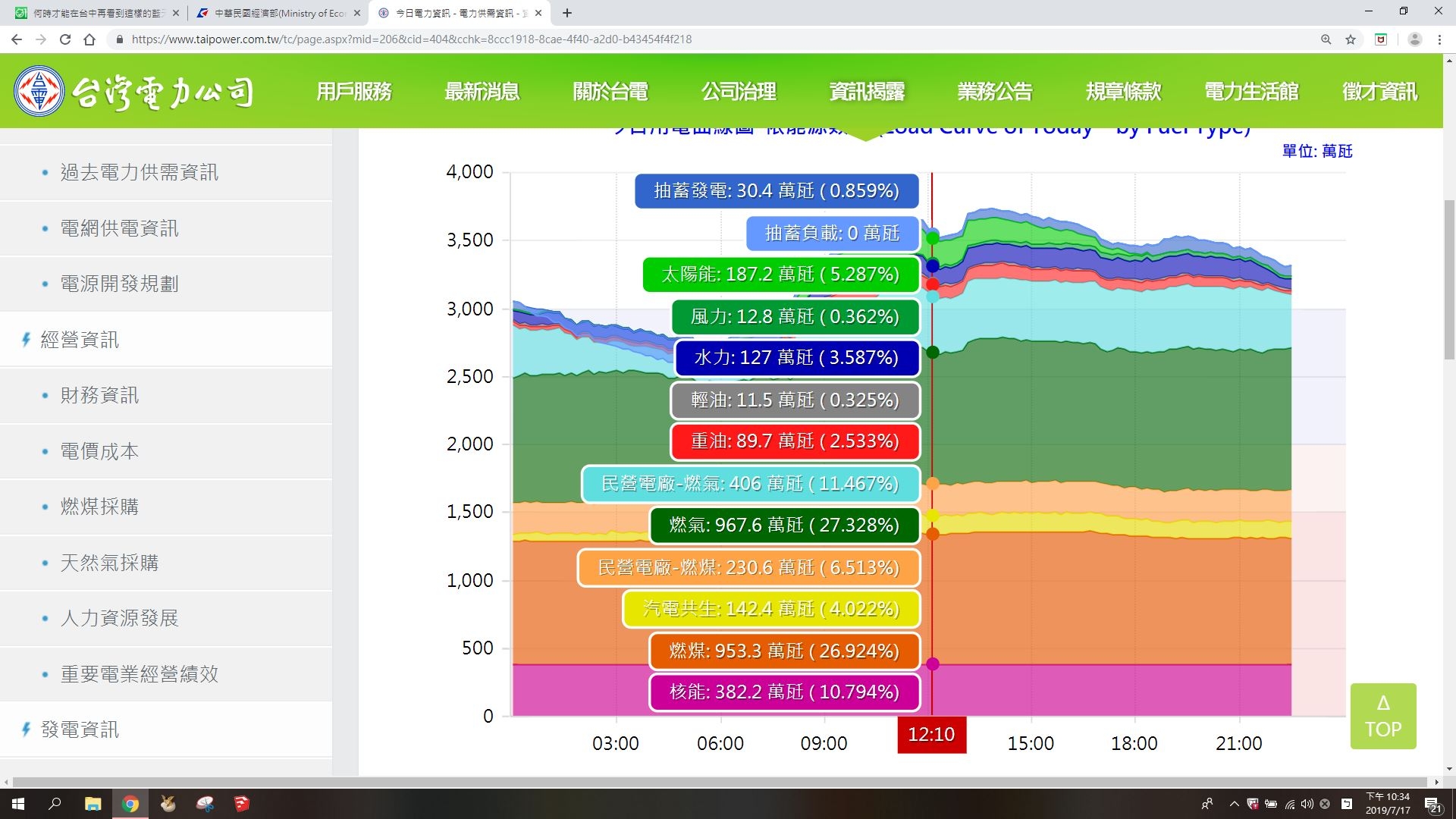Reload the page with refresh icon

point(65,39)
